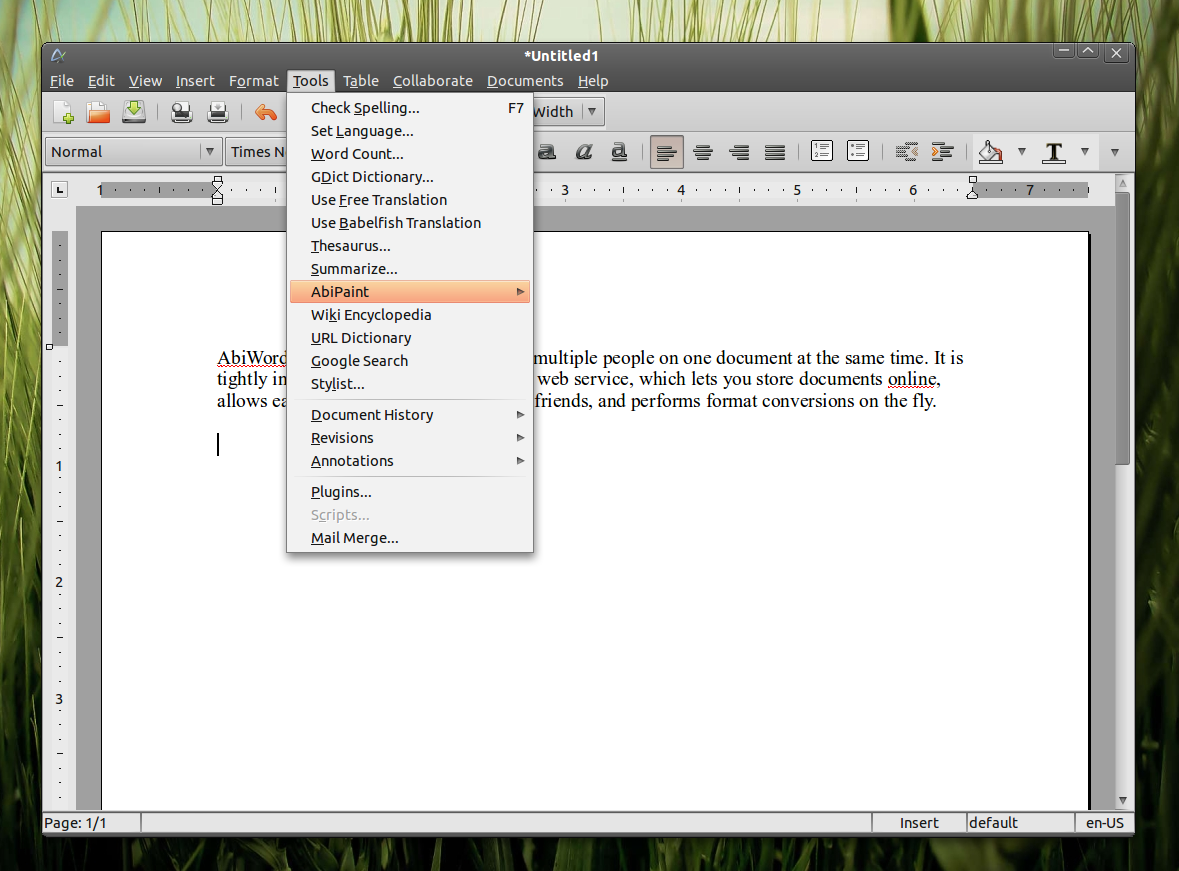Screen dimensions: 1179x871
Task: Apply highlight color to text
Action: [993, 151]
